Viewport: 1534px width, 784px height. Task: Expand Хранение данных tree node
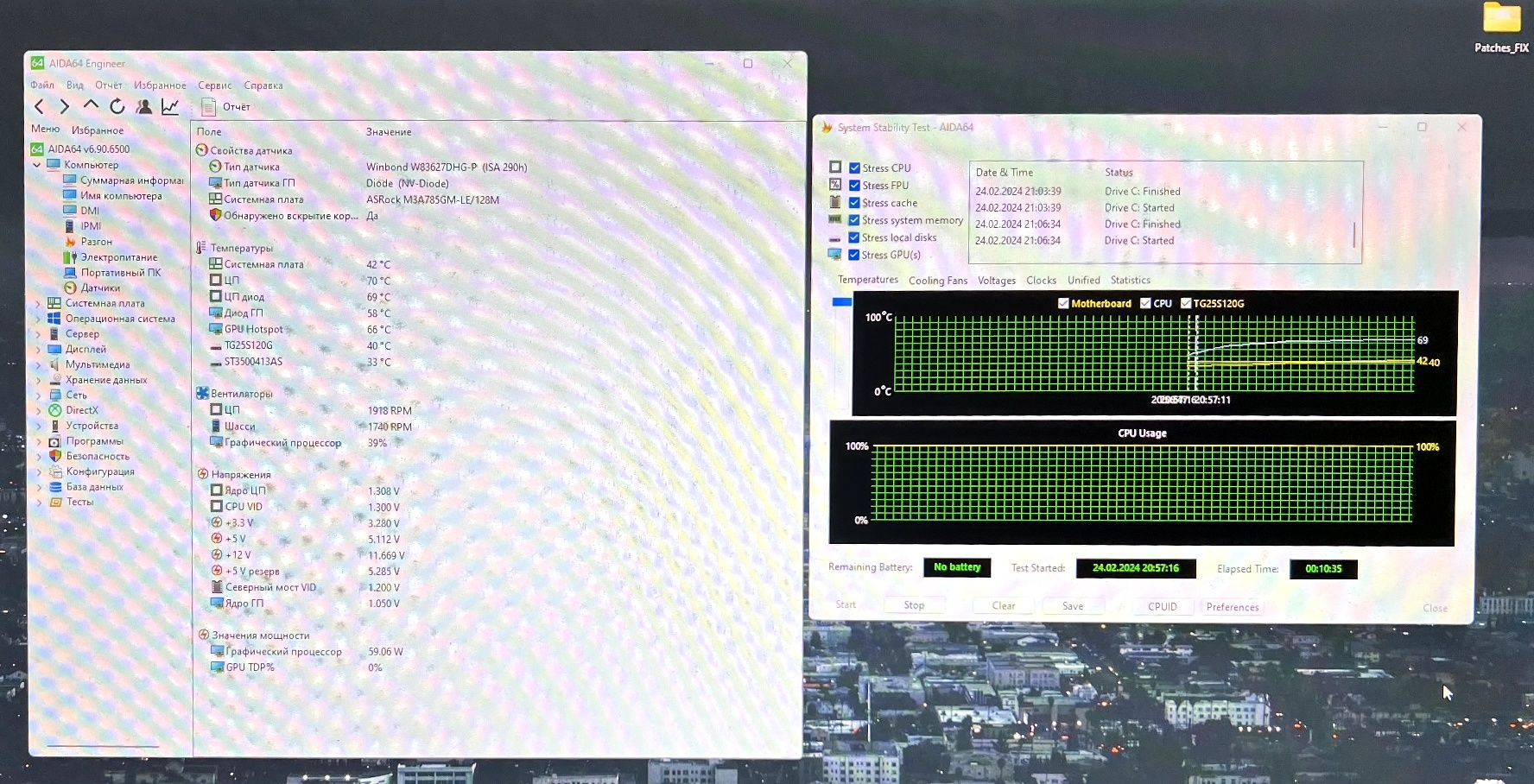coord(37,381)
